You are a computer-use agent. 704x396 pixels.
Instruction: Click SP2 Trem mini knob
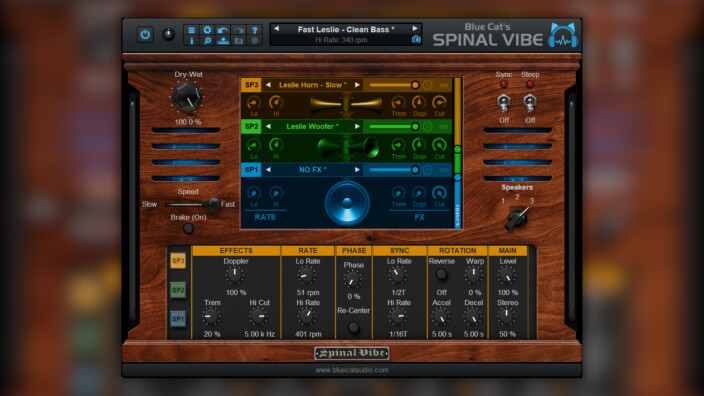[x=398, y=145]
